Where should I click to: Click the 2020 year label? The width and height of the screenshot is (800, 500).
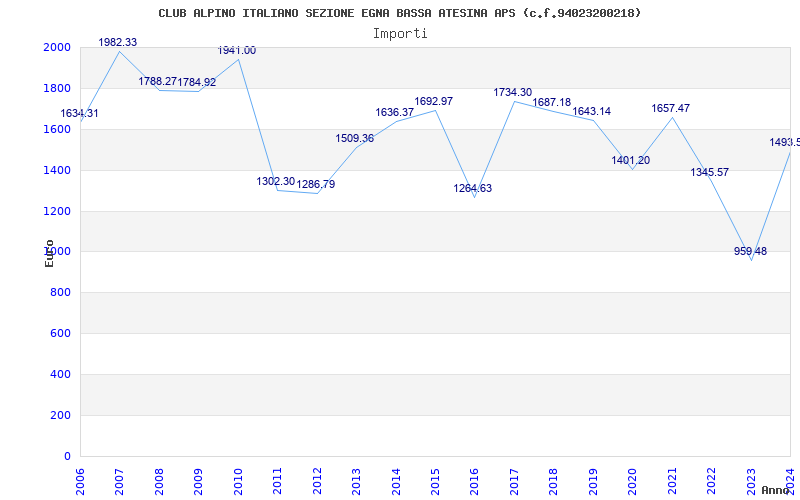(633, 481)
